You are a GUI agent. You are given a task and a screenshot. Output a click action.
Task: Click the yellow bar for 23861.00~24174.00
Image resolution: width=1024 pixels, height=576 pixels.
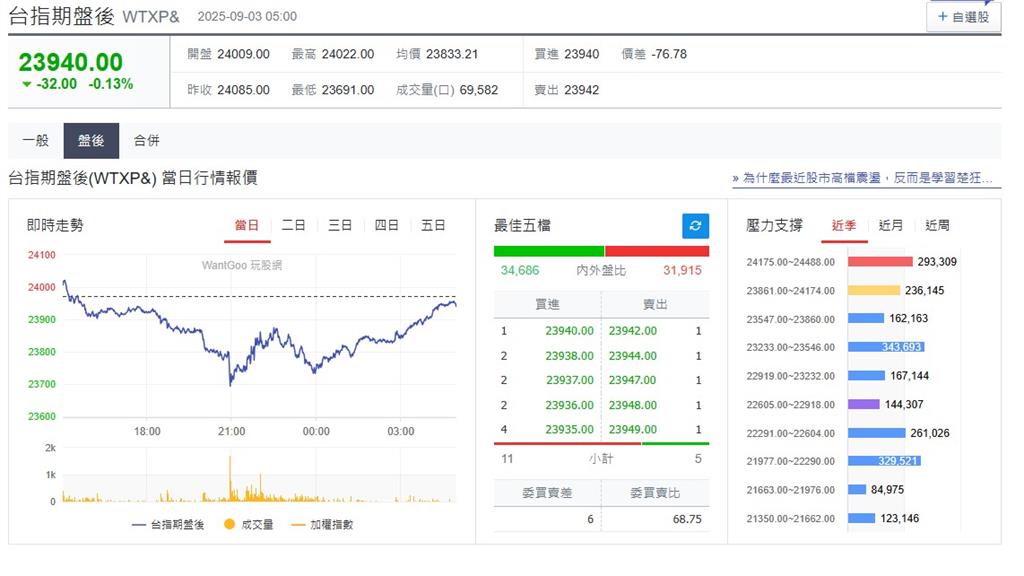874,291
